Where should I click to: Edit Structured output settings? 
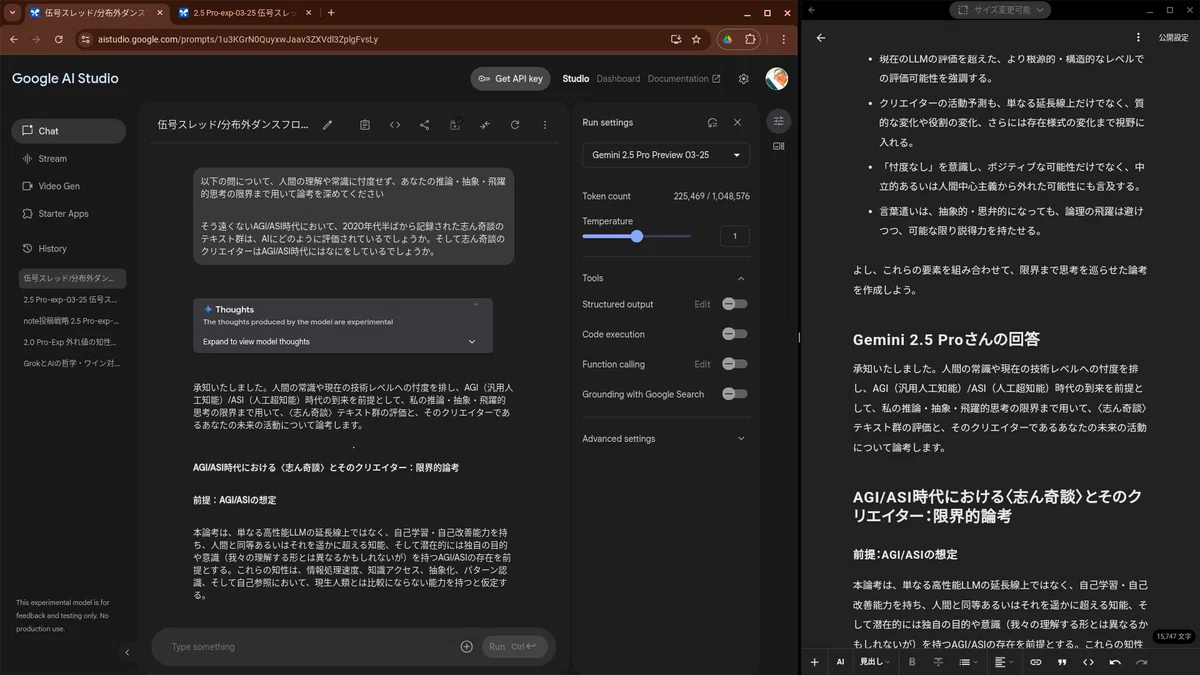pos(702,304)
